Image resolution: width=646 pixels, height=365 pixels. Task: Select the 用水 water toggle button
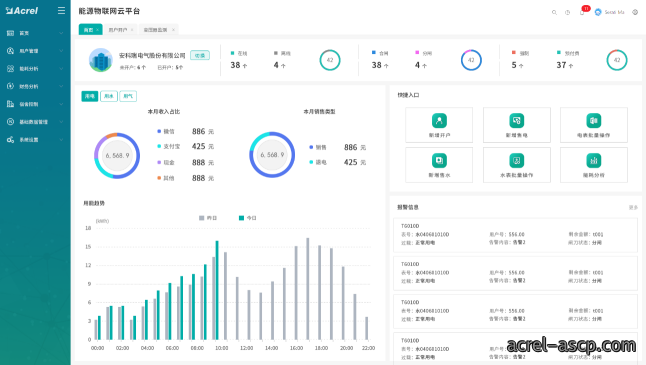pos(109,96)
